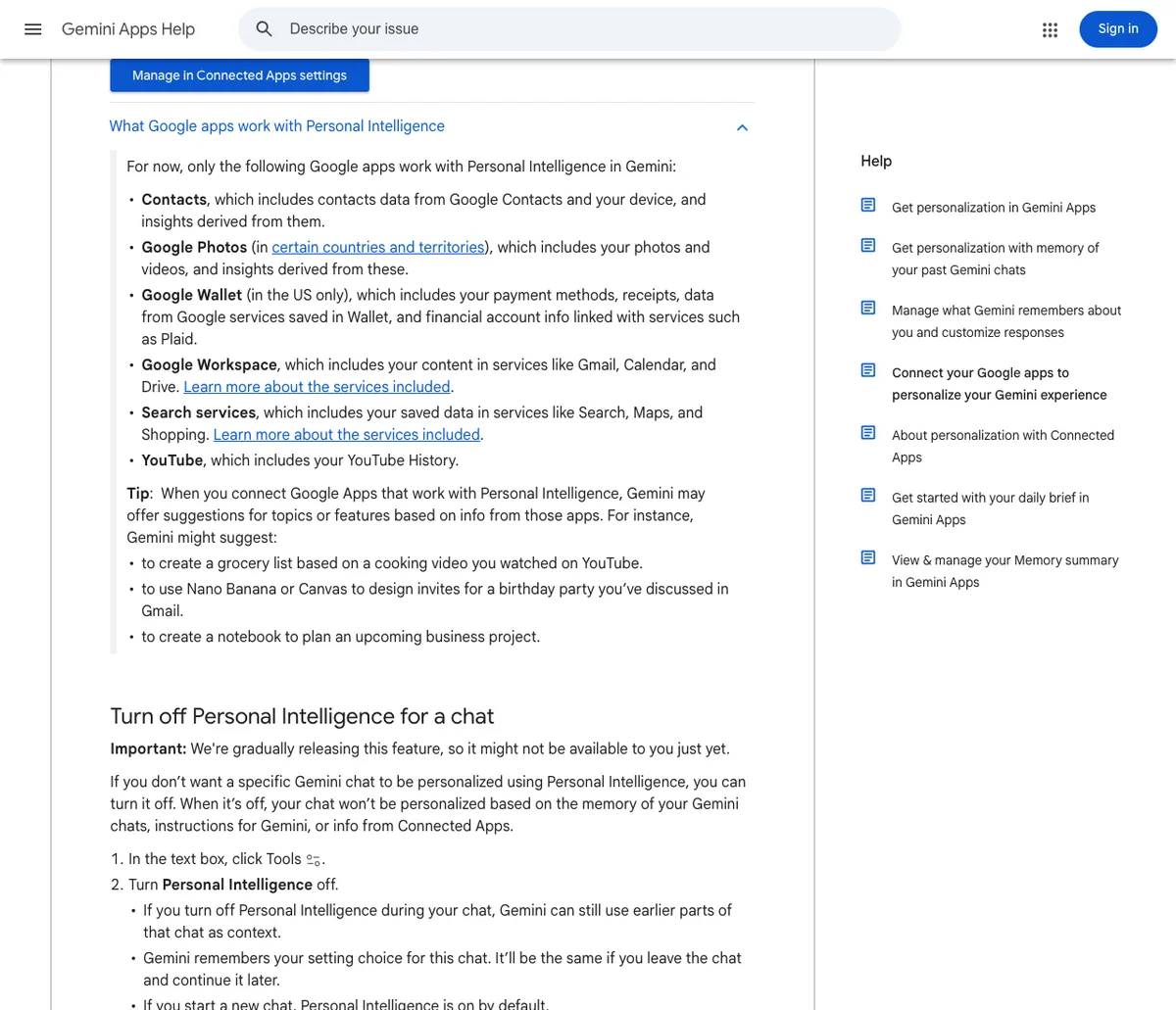
Task: Click the 'Tip' label text
Action: (x=137, y=493)
